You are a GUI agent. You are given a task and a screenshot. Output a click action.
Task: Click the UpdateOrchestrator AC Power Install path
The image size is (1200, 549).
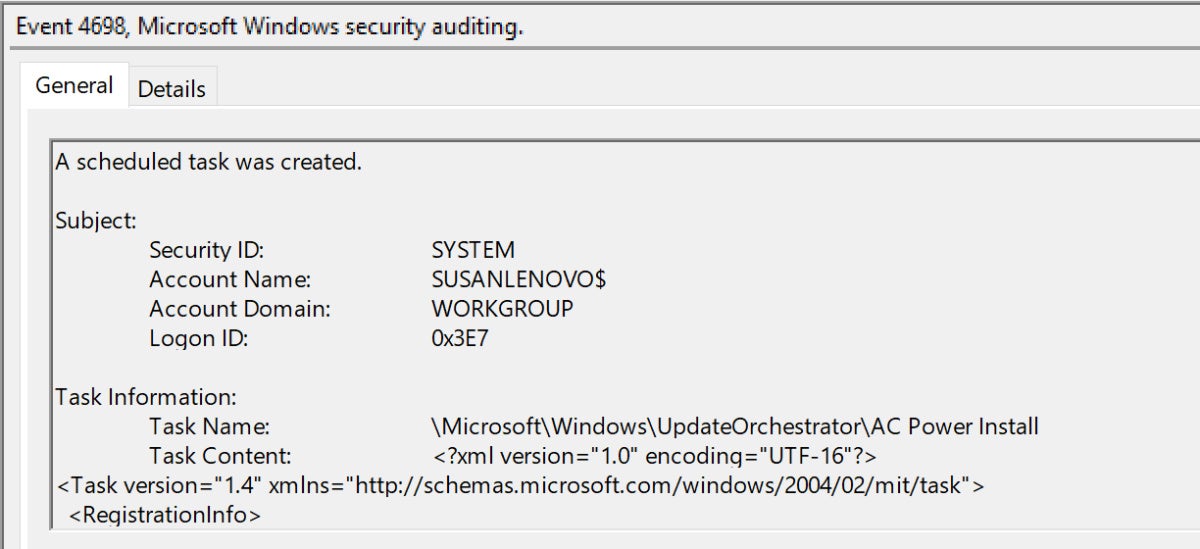coord(735,427)
